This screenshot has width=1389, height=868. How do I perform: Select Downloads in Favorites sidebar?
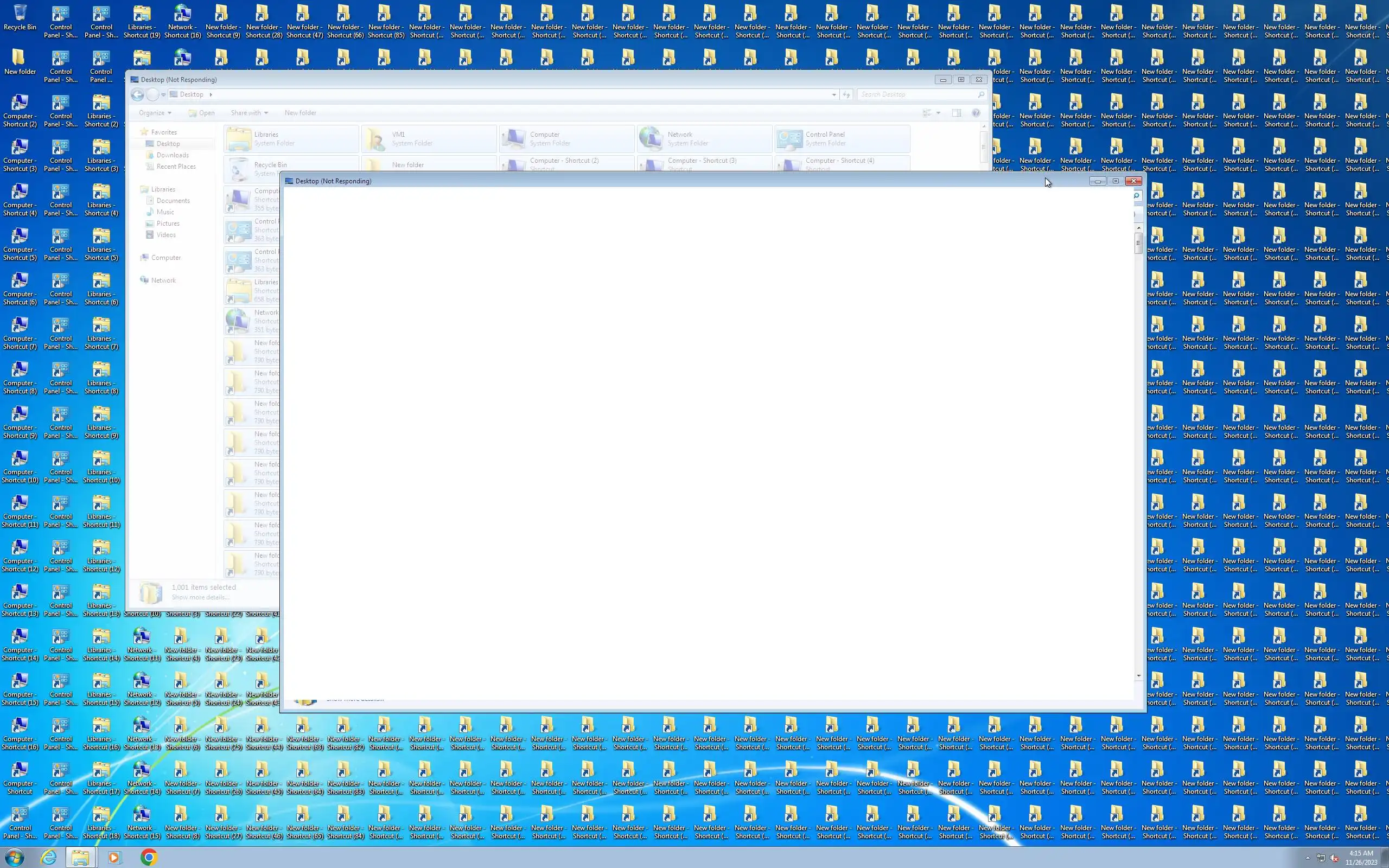click(172, 155)
